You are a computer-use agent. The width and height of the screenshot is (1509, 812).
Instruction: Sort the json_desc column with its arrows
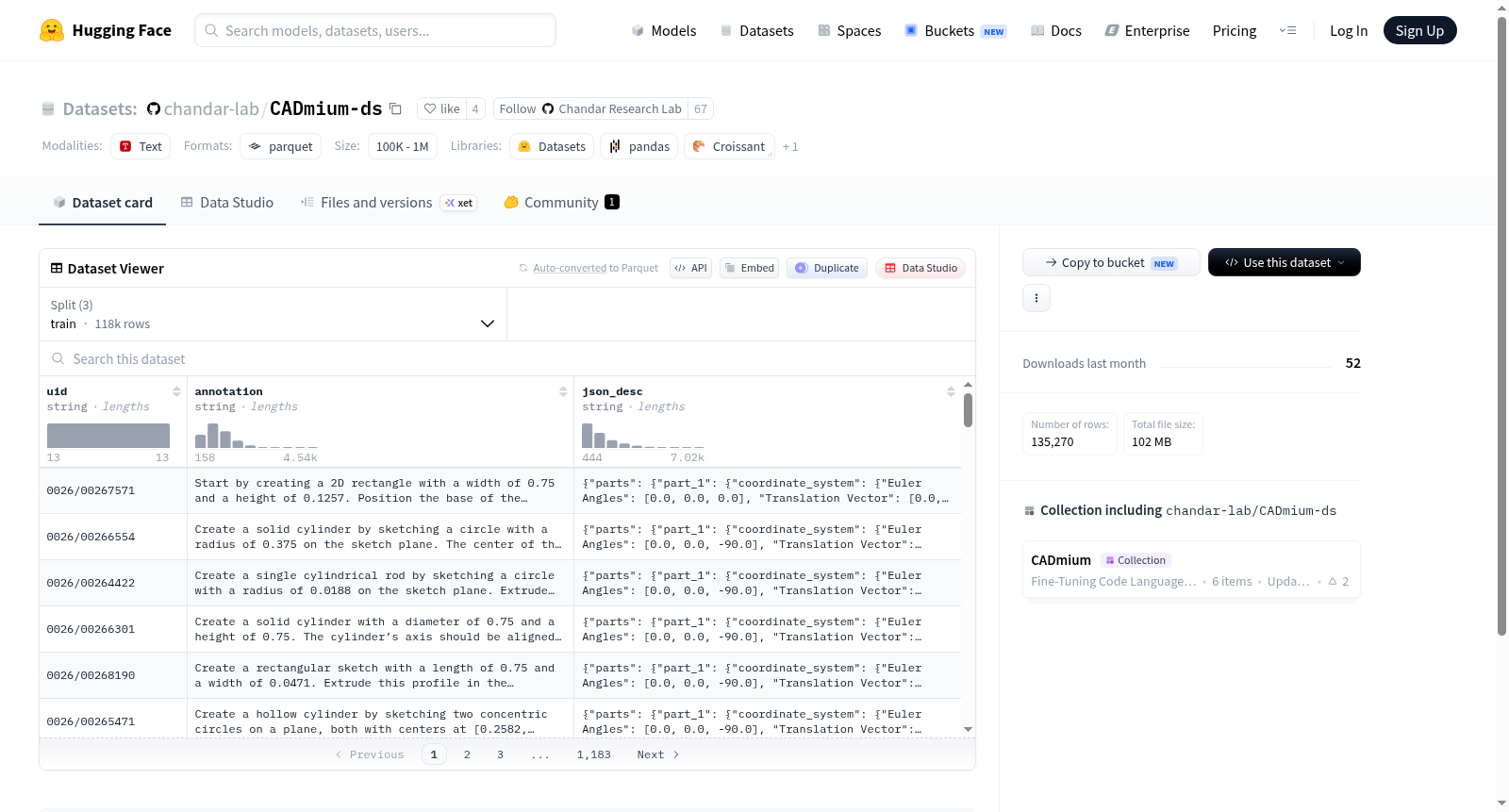[x=951, y=391]
